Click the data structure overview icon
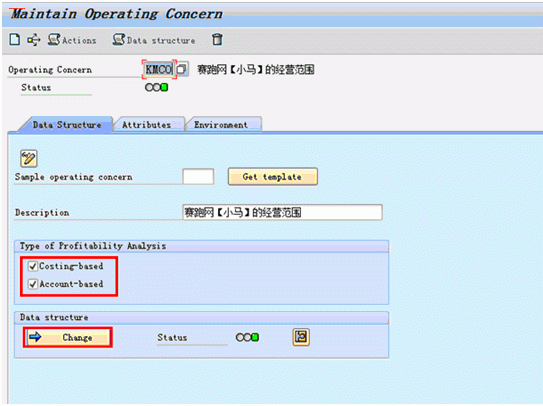 point(301,337)
